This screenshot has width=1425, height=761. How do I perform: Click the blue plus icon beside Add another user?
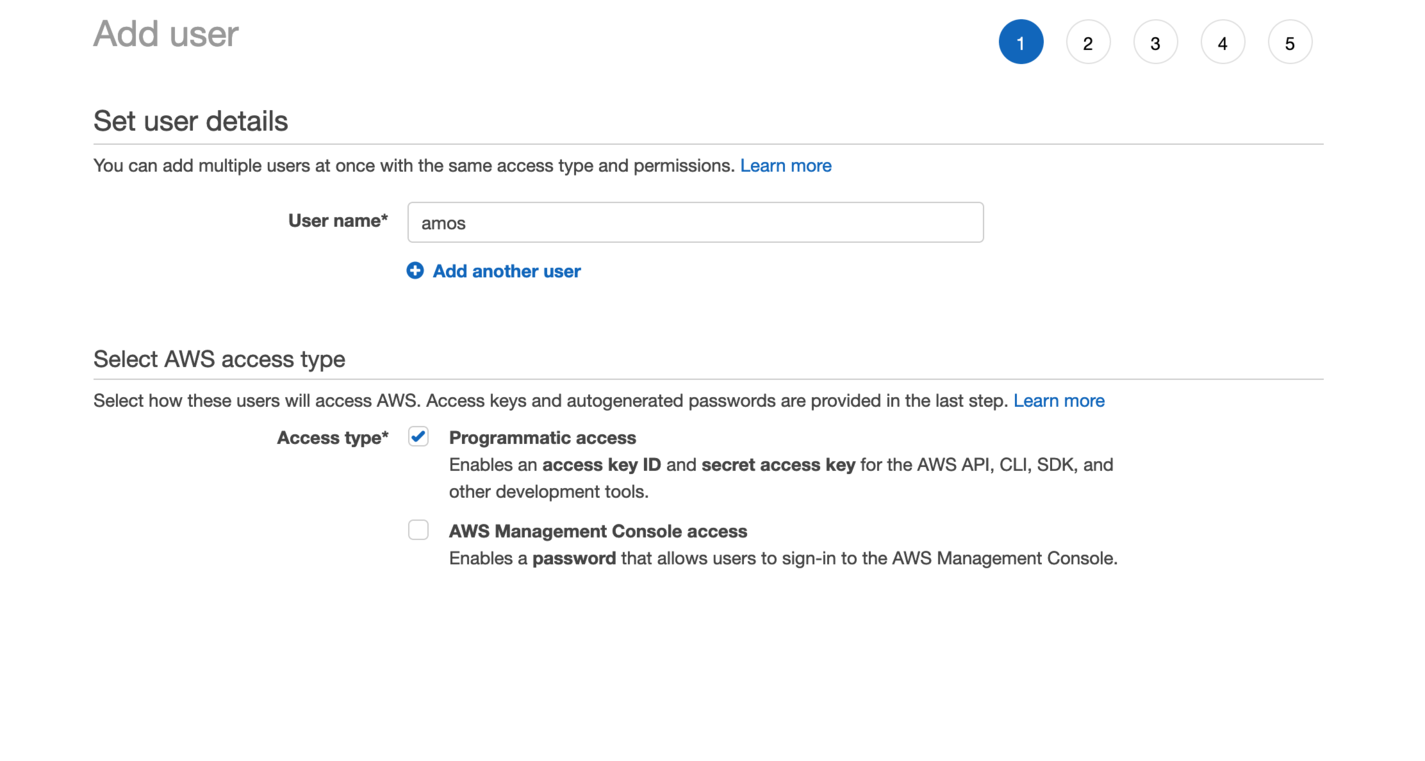[415, 270]
